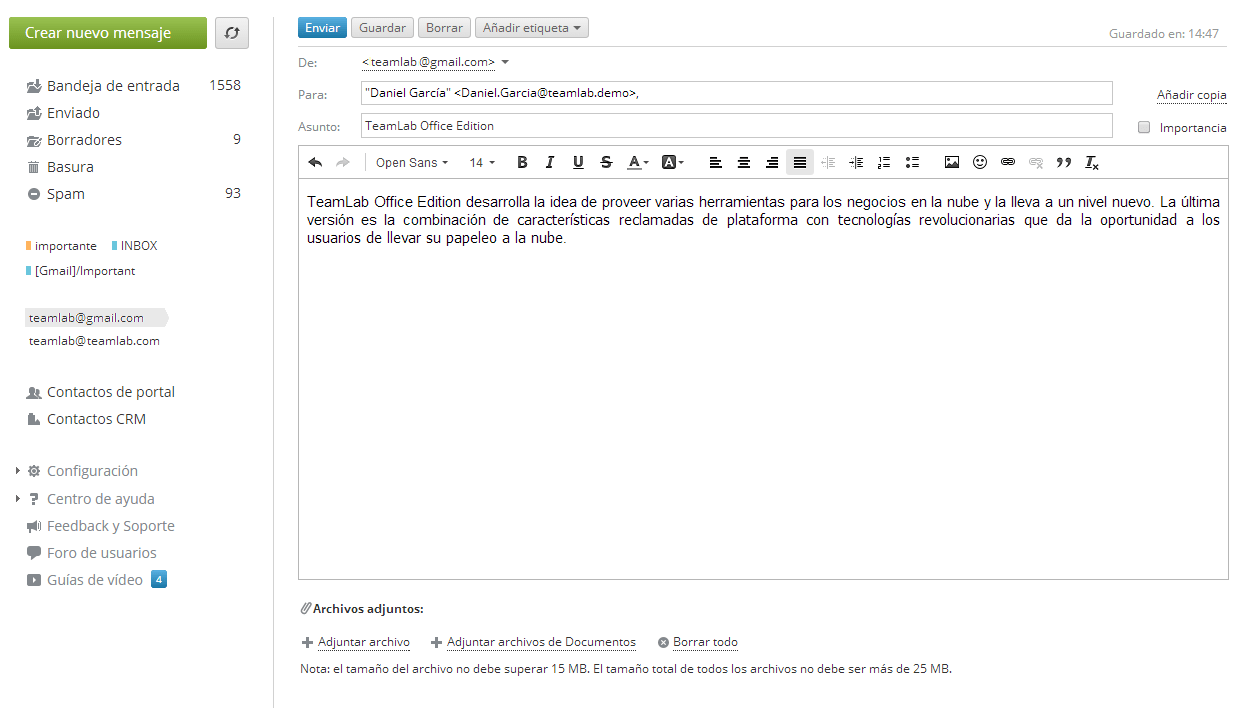This screenshot has height=708, width=1240.
Task: Click the refresh mail icon button
Action: click(232, 33)
